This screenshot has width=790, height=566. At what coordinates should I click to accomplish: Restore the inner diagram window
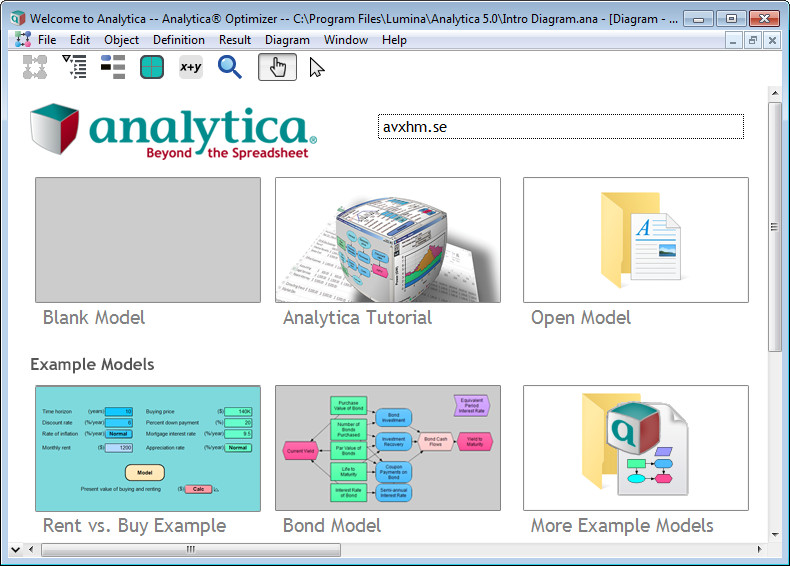pyautogui.click(x=753, y=40)
